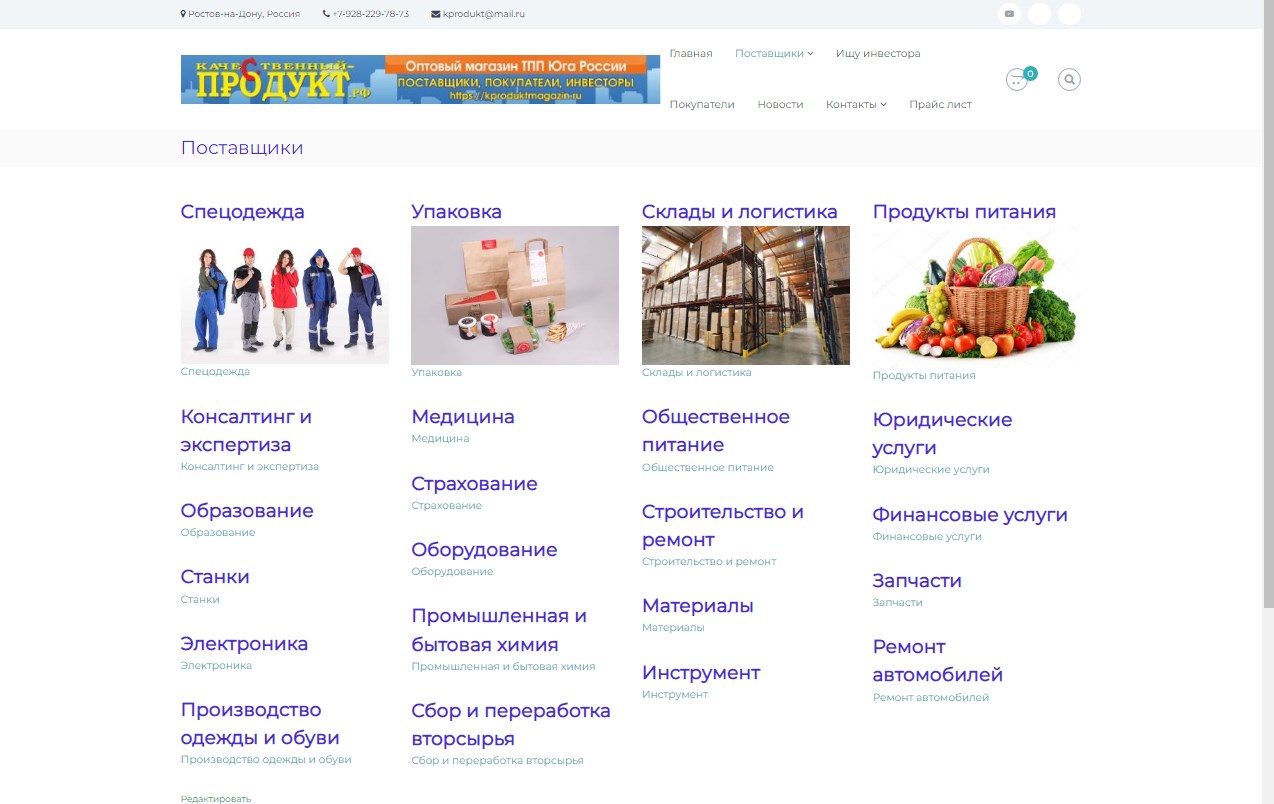This screenshot has width=1274, height=804.
Task: Click the envelope icon beside kprodukt@mail.ru
Action: coord(435,14)
